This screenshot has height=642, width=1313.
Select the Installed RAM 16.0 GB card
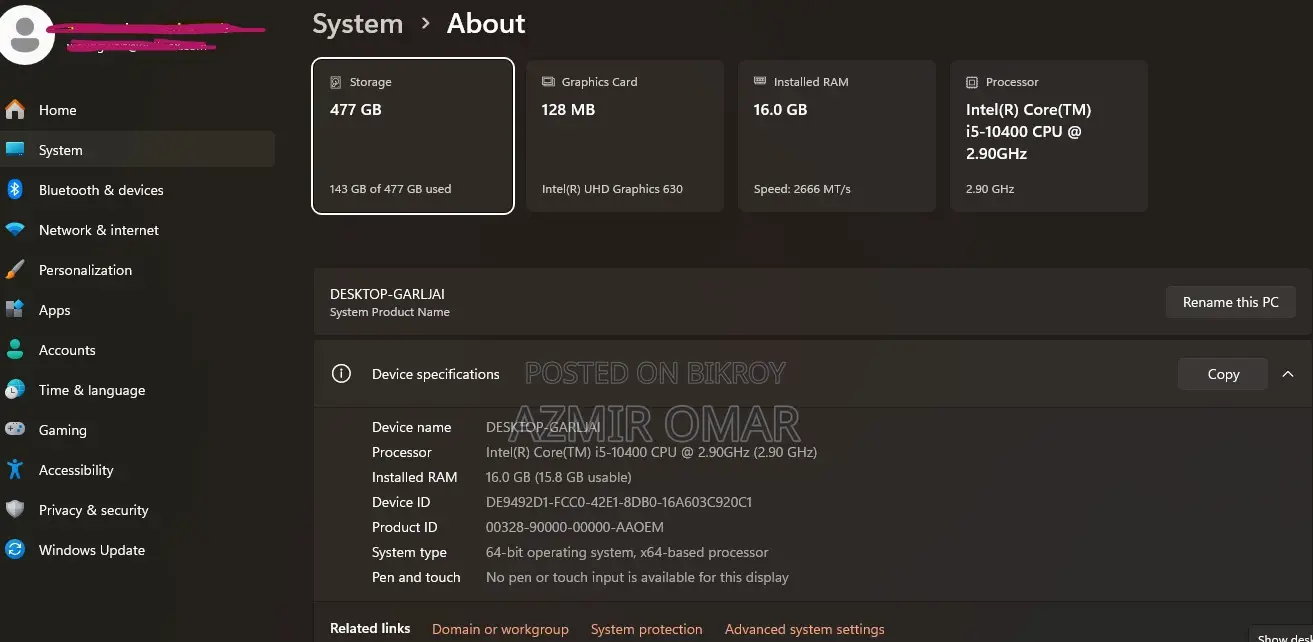click(837, 136)
